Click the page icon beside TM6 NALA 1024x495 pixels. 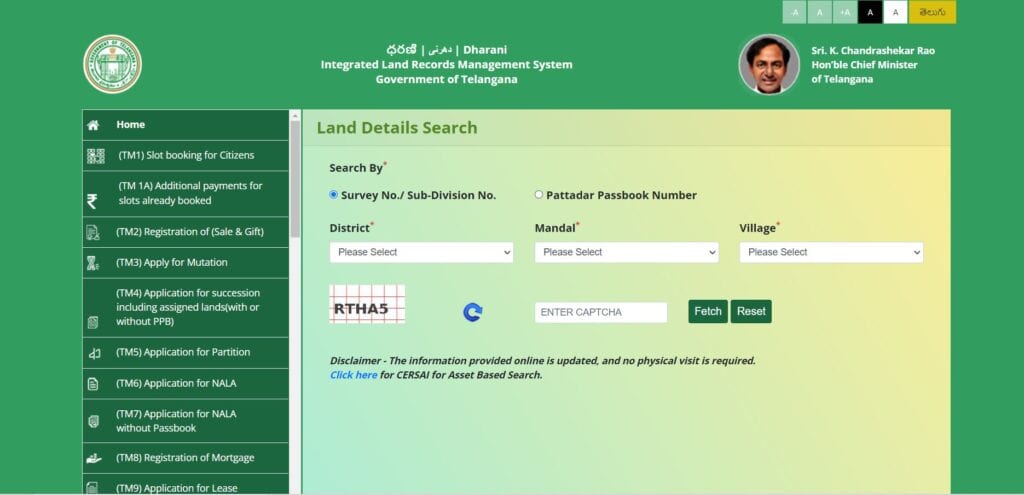[93, 384]
